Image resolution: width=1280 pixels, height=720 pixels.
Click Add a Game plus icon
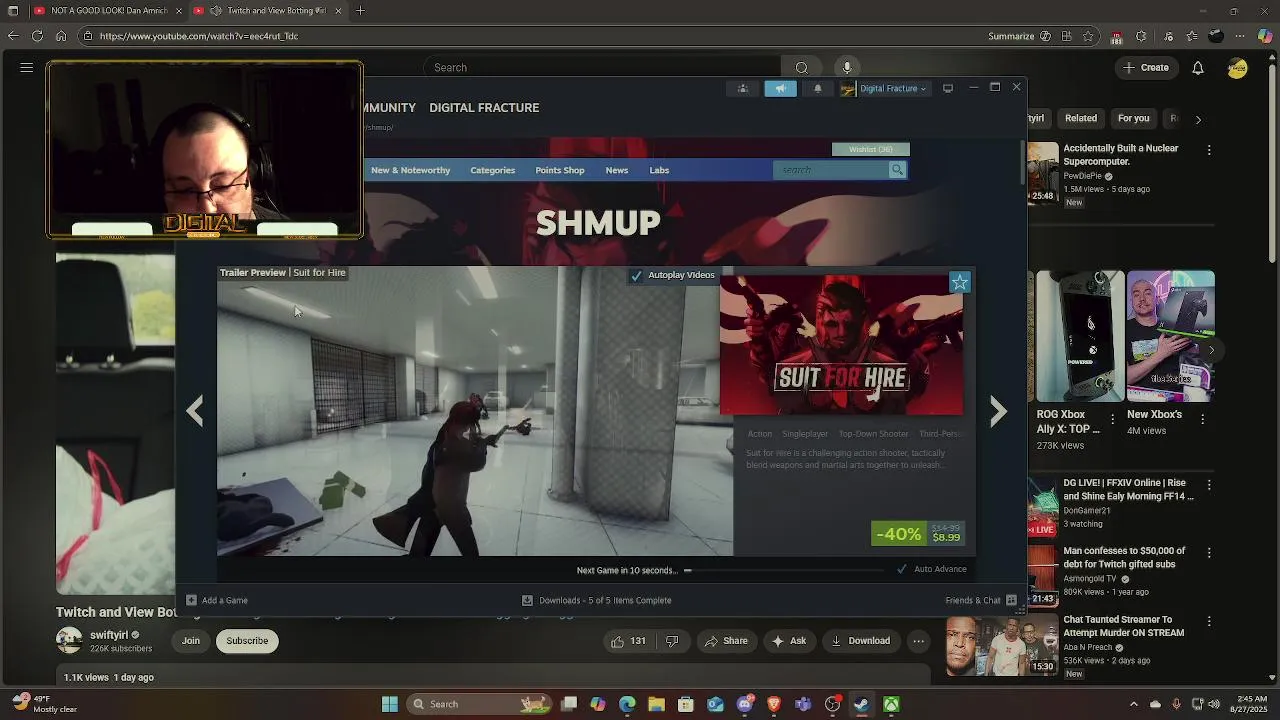[191, 600]
